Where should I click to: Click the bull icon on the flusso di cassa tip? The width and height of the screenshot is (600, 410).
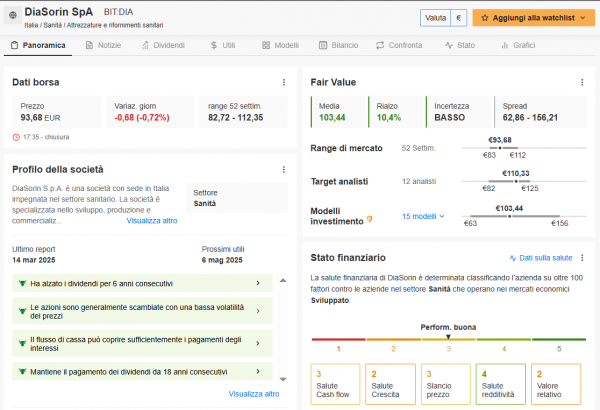click(22, 343)
